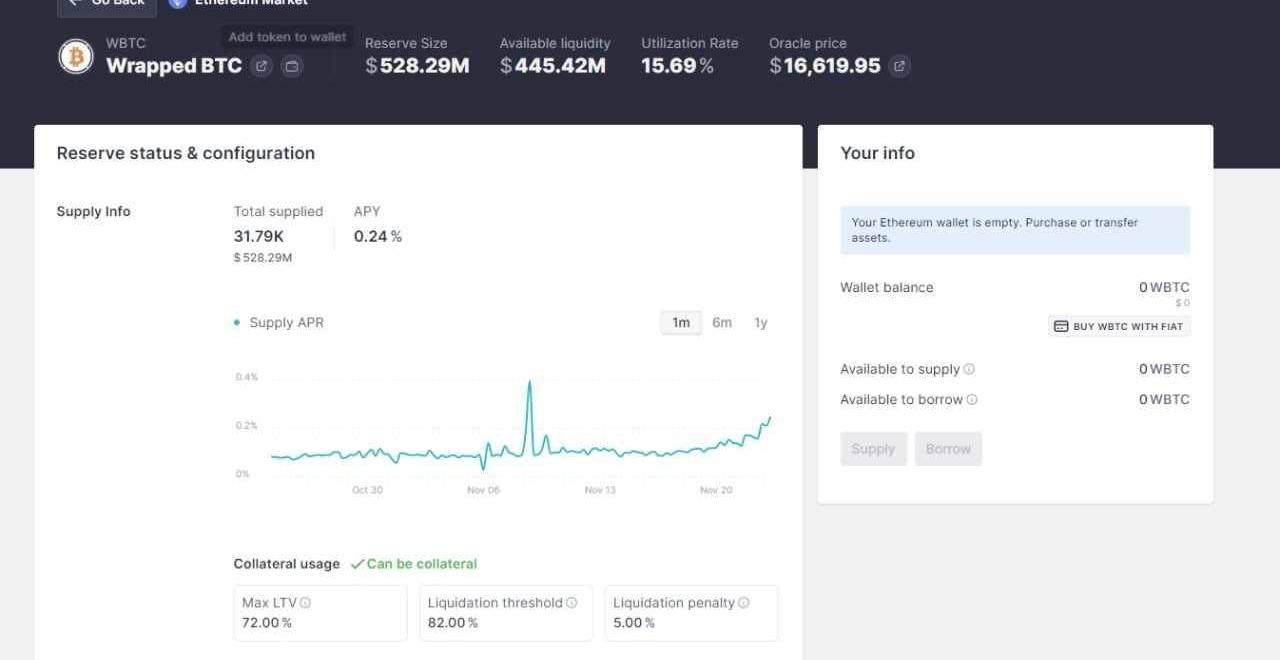This screenshot has height=660, width=1280.
Task: Open the Liquidation threshold info icon
Action: pos(572,603)
